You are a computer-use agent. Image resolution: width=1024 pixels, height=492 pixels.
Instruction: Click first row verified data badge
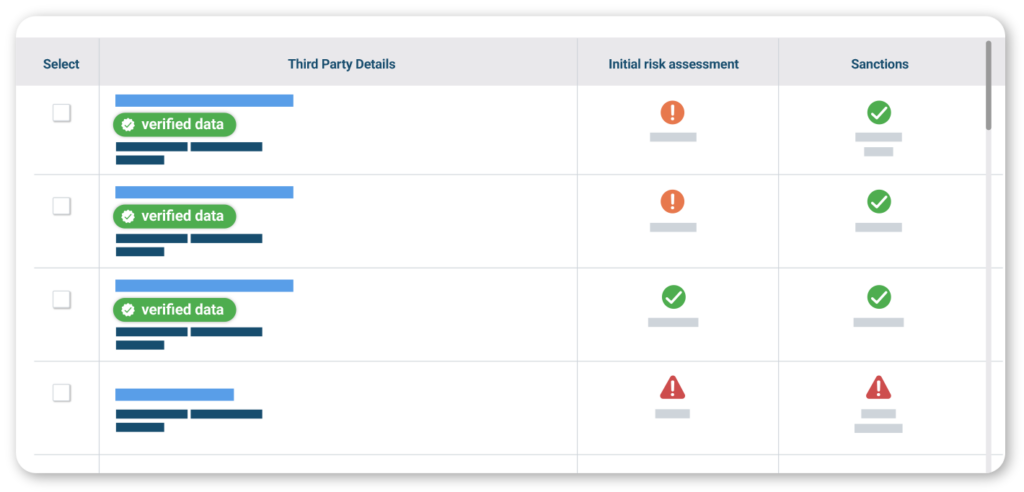point(175,124)
